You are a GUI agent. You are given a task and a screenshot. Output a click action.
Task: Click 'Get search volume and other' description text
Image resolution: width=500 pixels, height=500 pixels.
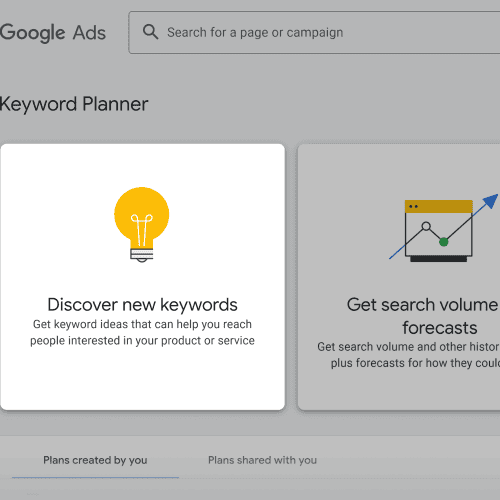pyautogui.click(x=409, y=355)
